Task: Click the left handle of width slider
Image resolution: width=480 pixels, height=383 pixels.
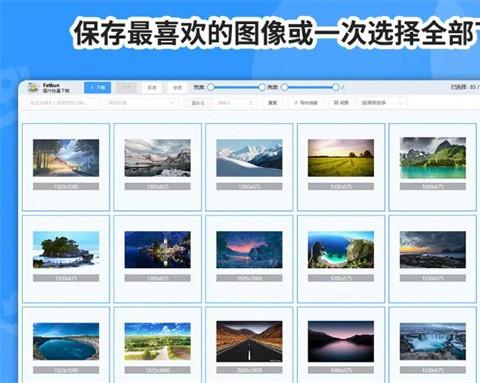Action: [211, 87]
